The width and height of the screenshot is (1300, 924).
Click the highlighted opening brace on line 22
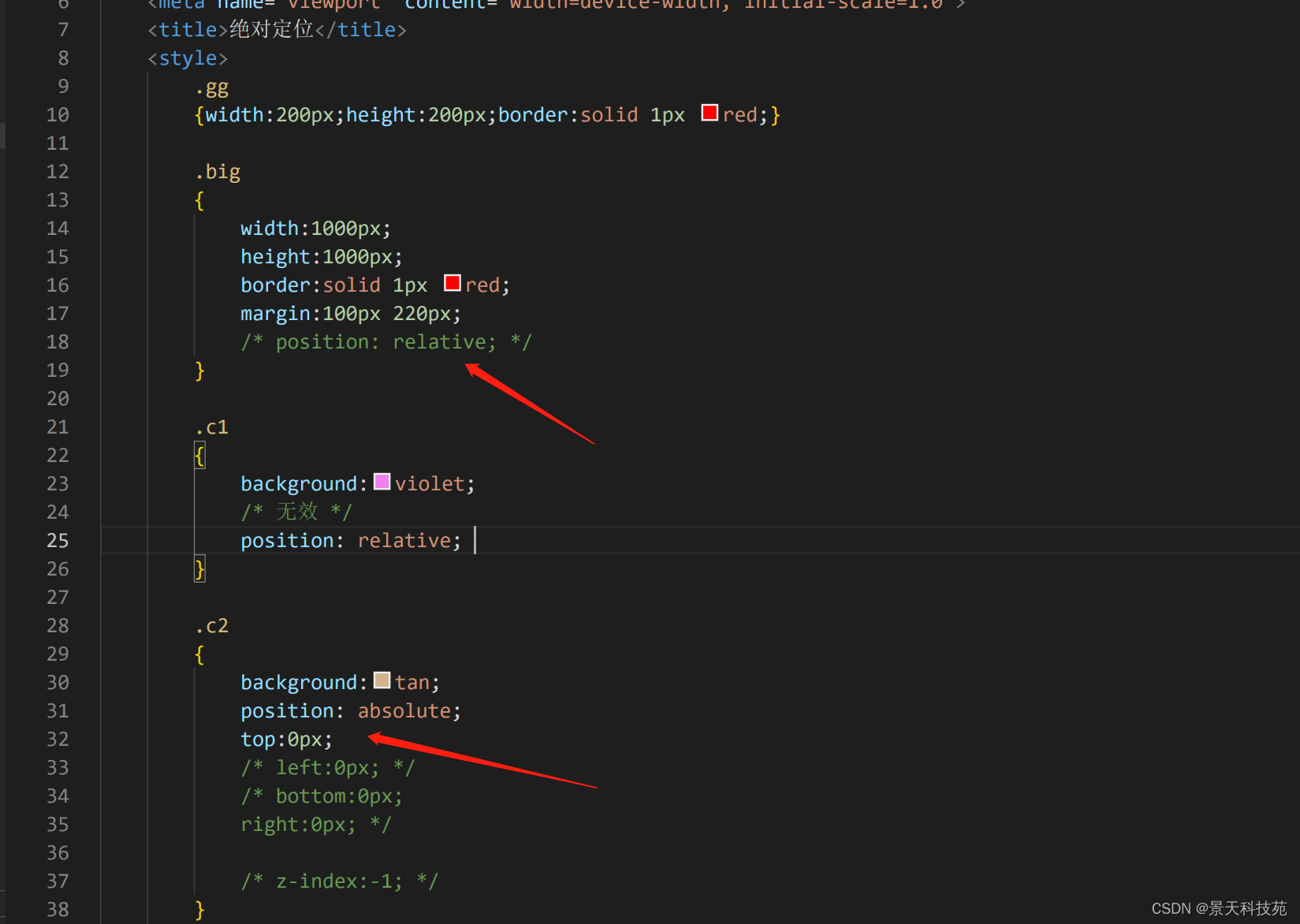pyautogui.click(x=199, y=456)
